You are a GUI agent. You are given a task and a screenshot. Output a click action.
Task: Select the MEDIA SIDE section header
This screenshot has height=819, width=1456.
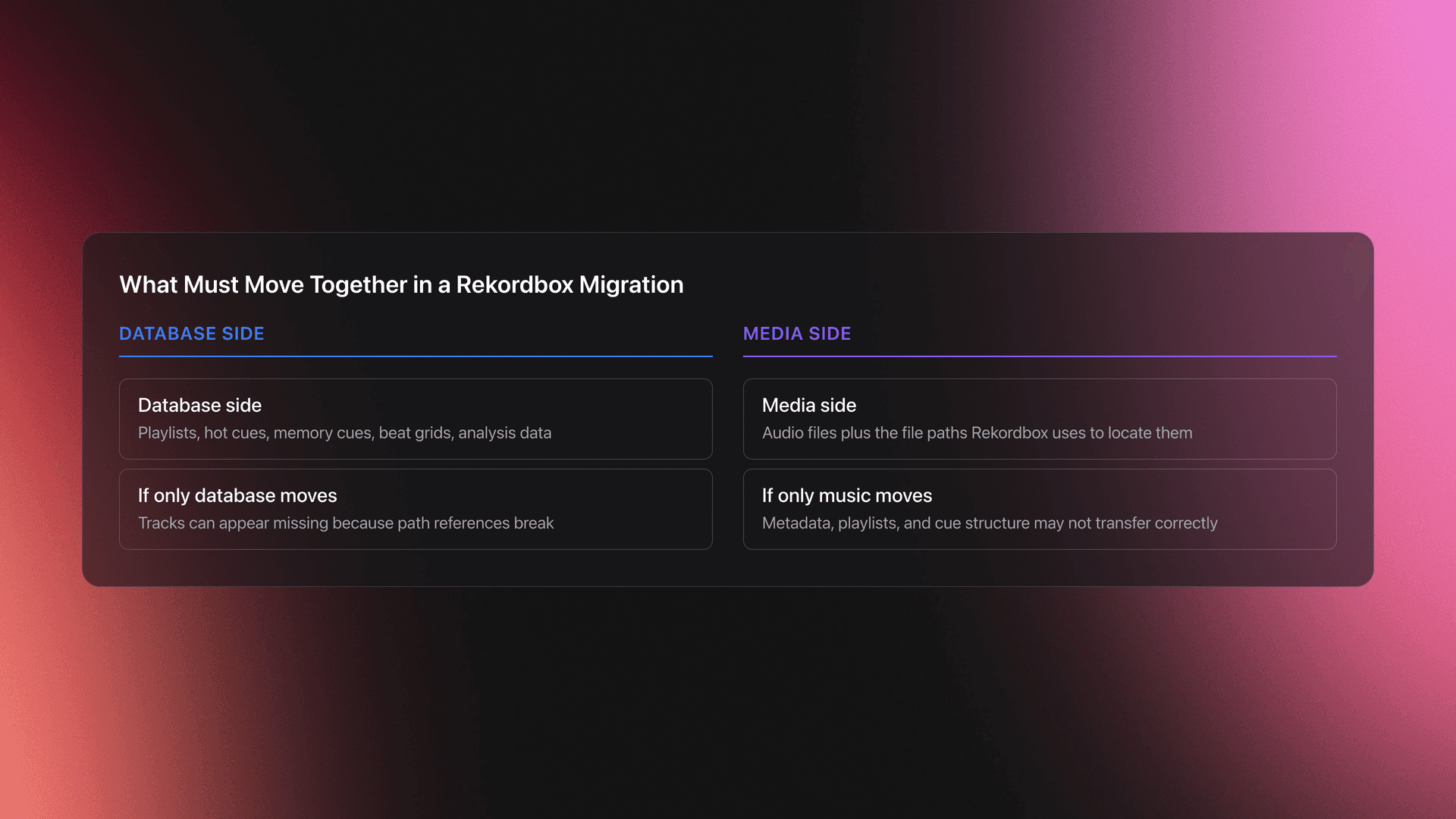[797, 334]
